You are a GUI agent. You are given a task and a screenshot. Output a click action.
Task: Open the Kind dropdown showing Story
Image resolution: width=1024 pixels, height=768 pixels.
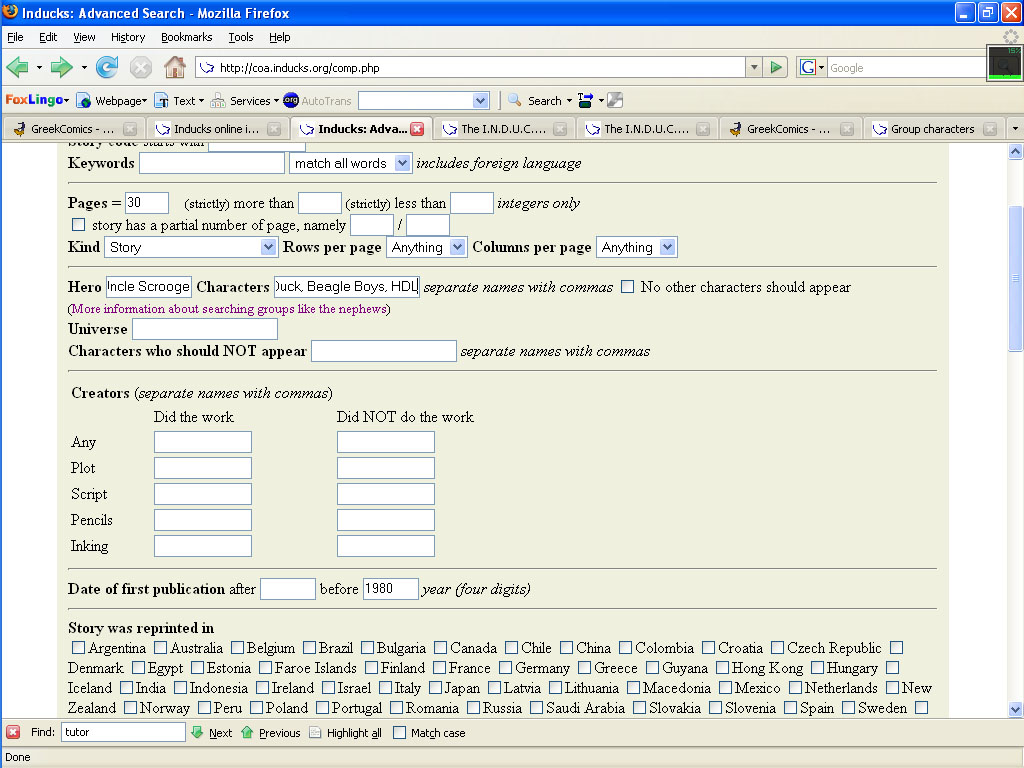(191, 247)
